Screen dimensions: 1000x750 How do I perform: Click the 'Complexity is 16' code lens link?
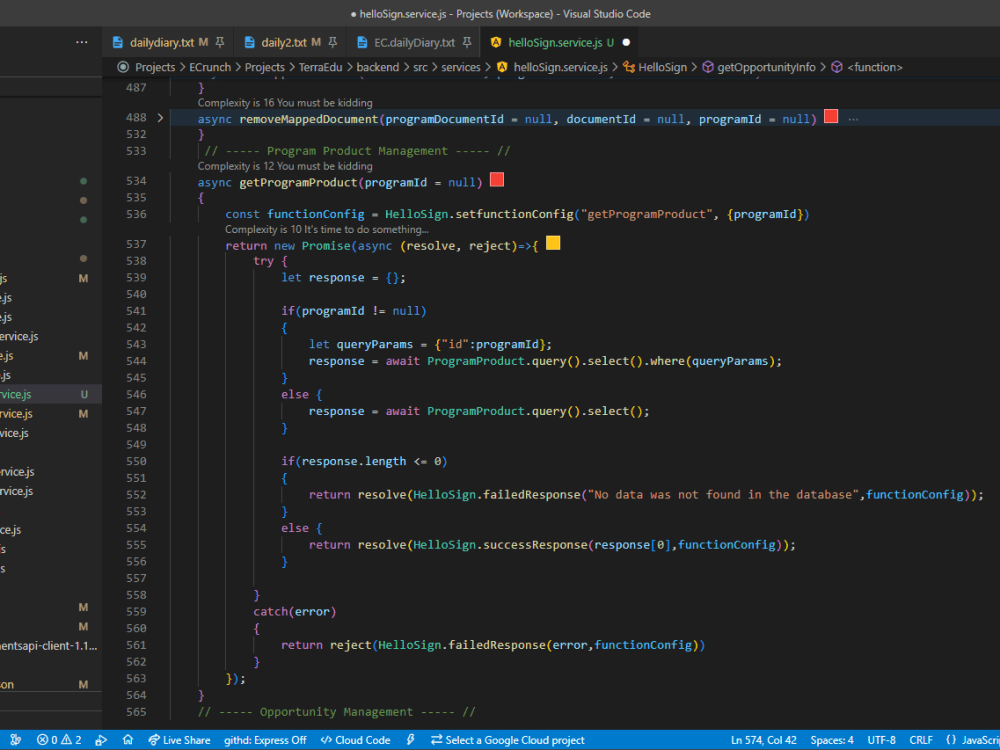click(285, 103)
